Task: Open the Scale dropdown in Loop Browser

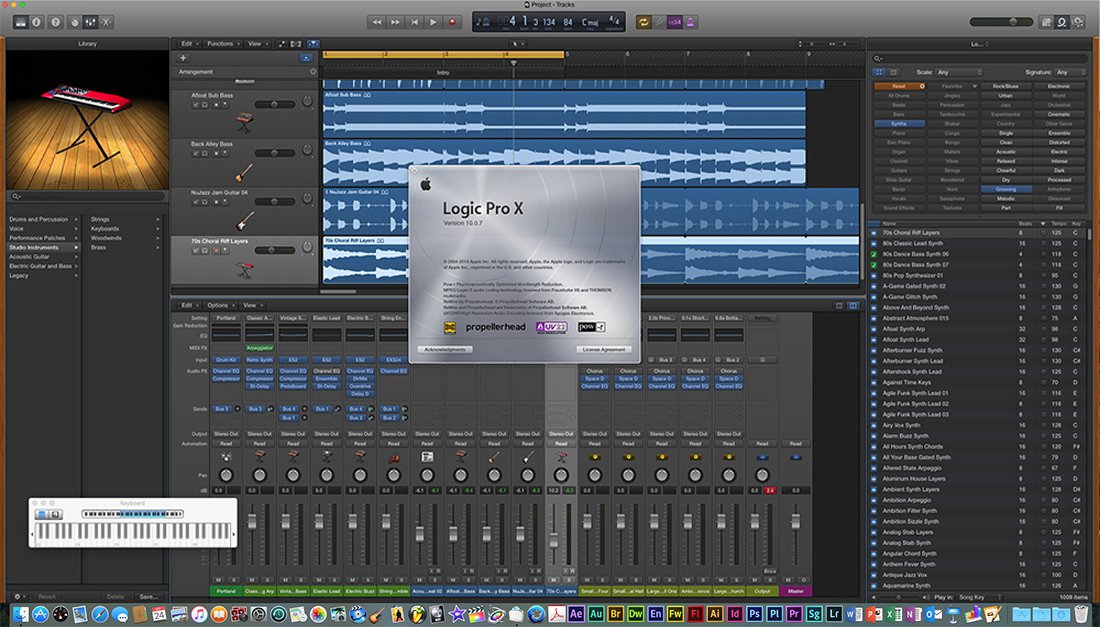Action: 959,72
